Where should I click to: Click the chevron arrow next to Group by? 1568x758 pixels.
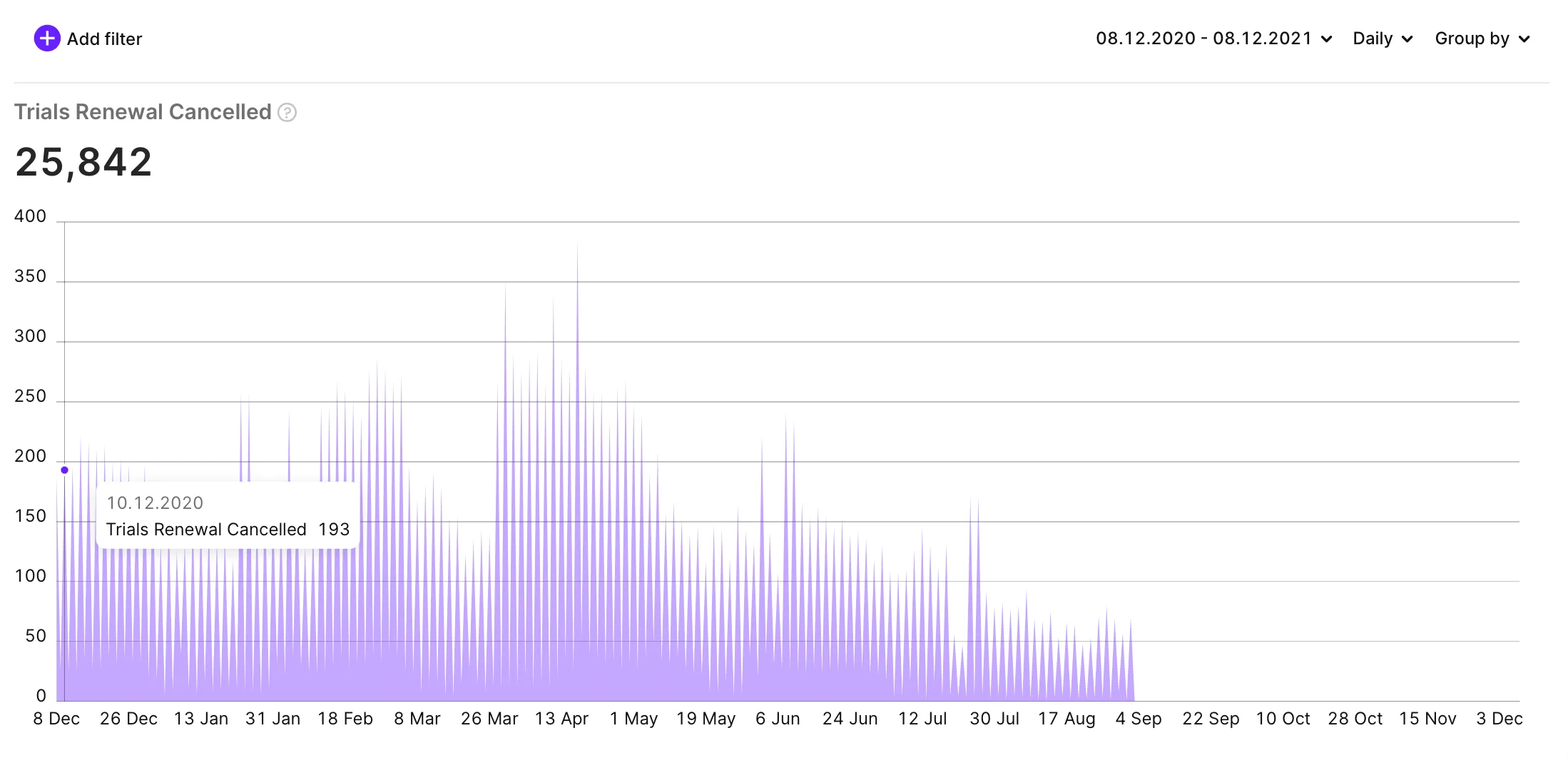[x=1524, y=39]
